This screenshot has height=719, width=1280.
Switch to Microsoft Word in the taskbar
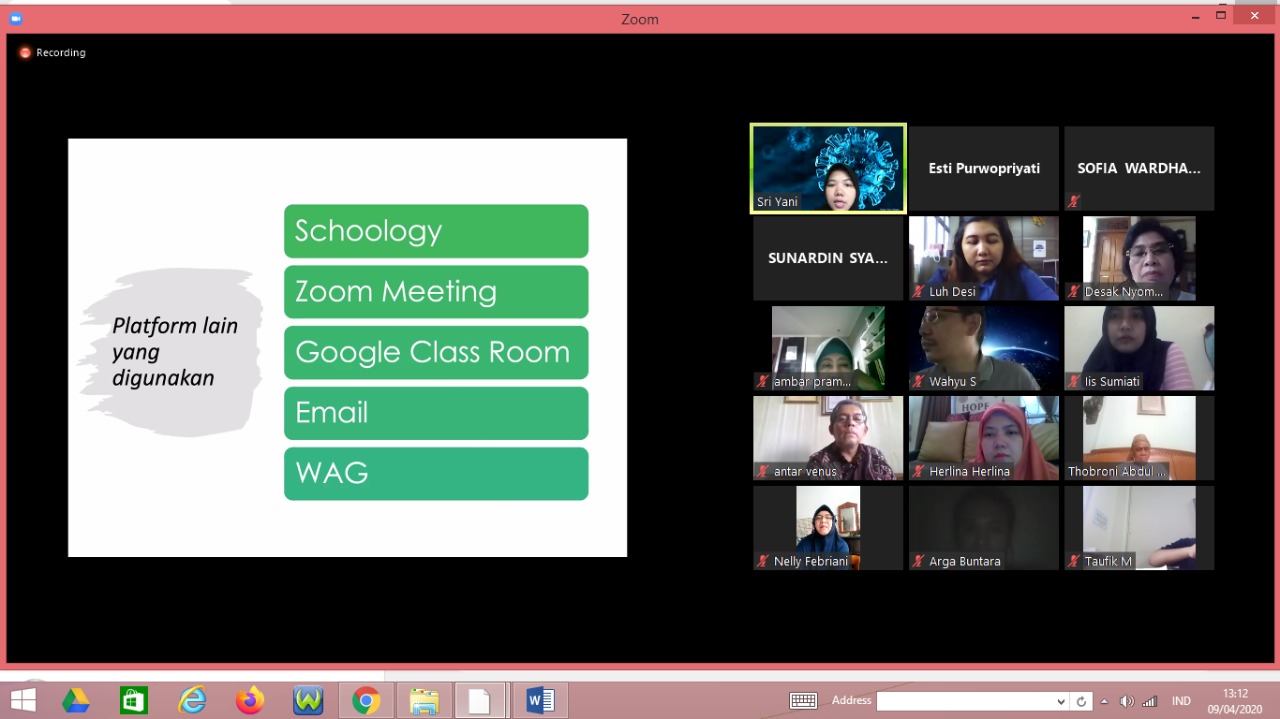point(540,701)
